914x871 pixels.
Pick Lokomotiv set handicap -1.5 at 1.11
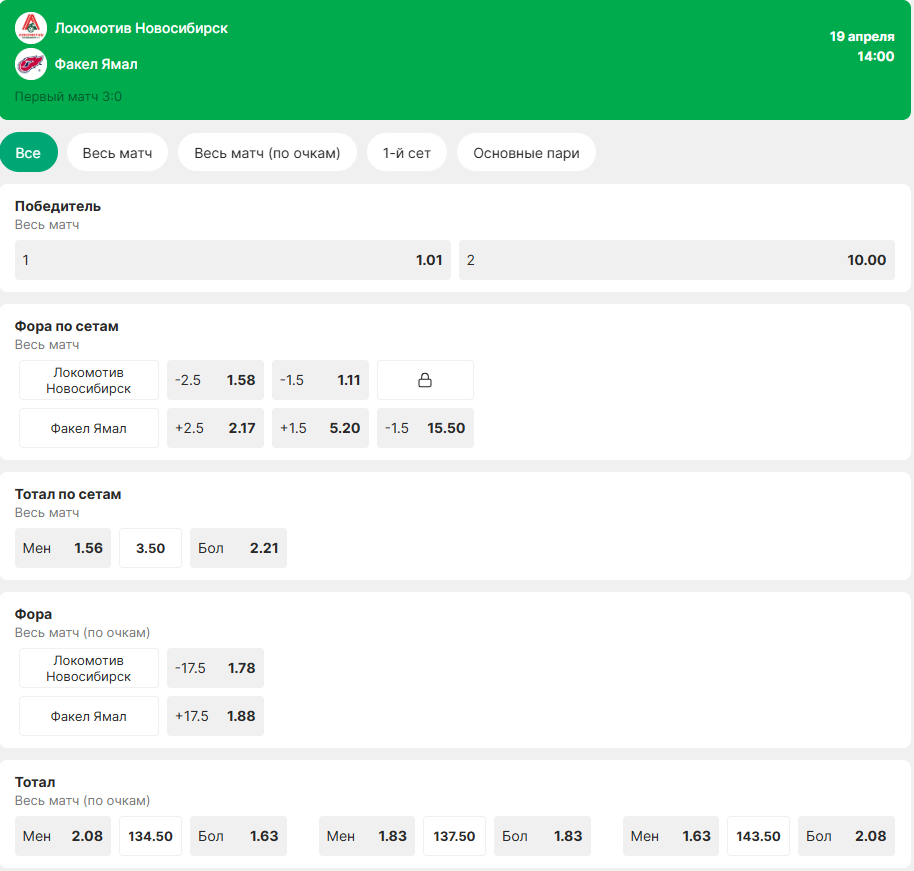pos(320,380)
